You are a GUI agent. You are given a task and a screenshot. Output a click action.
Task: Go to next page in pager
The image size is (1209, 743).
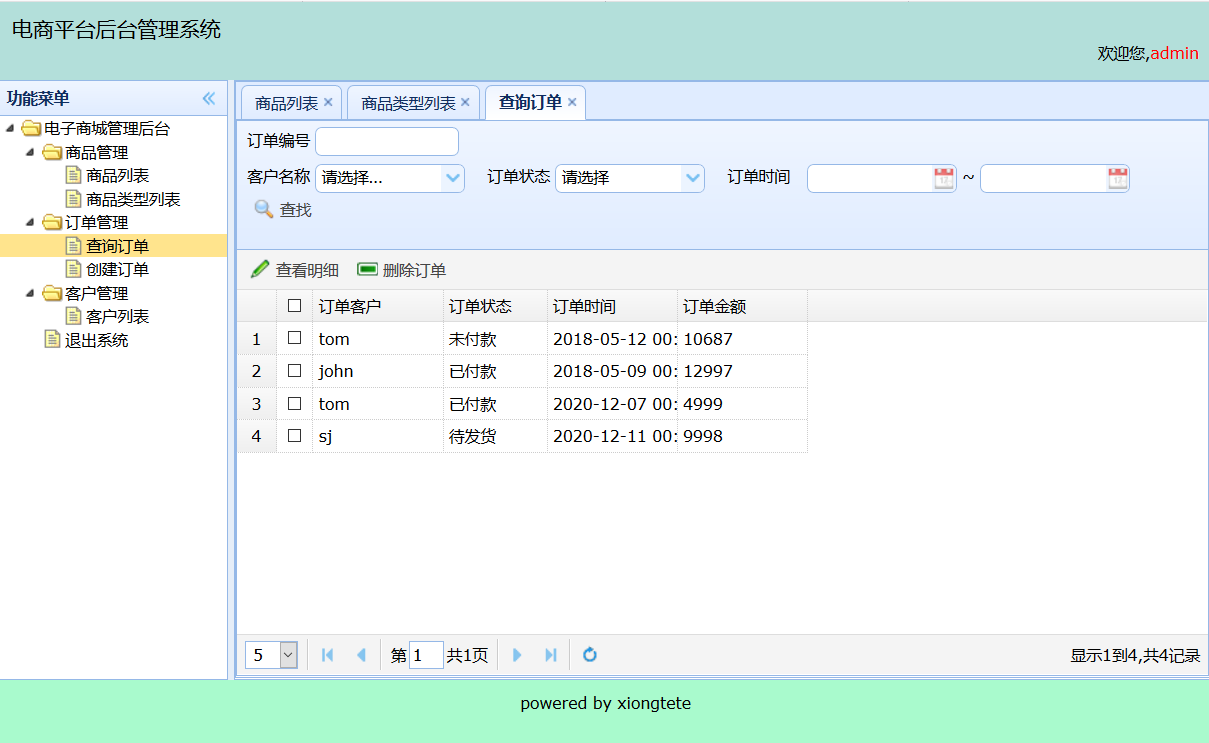[x=517, y=655]
